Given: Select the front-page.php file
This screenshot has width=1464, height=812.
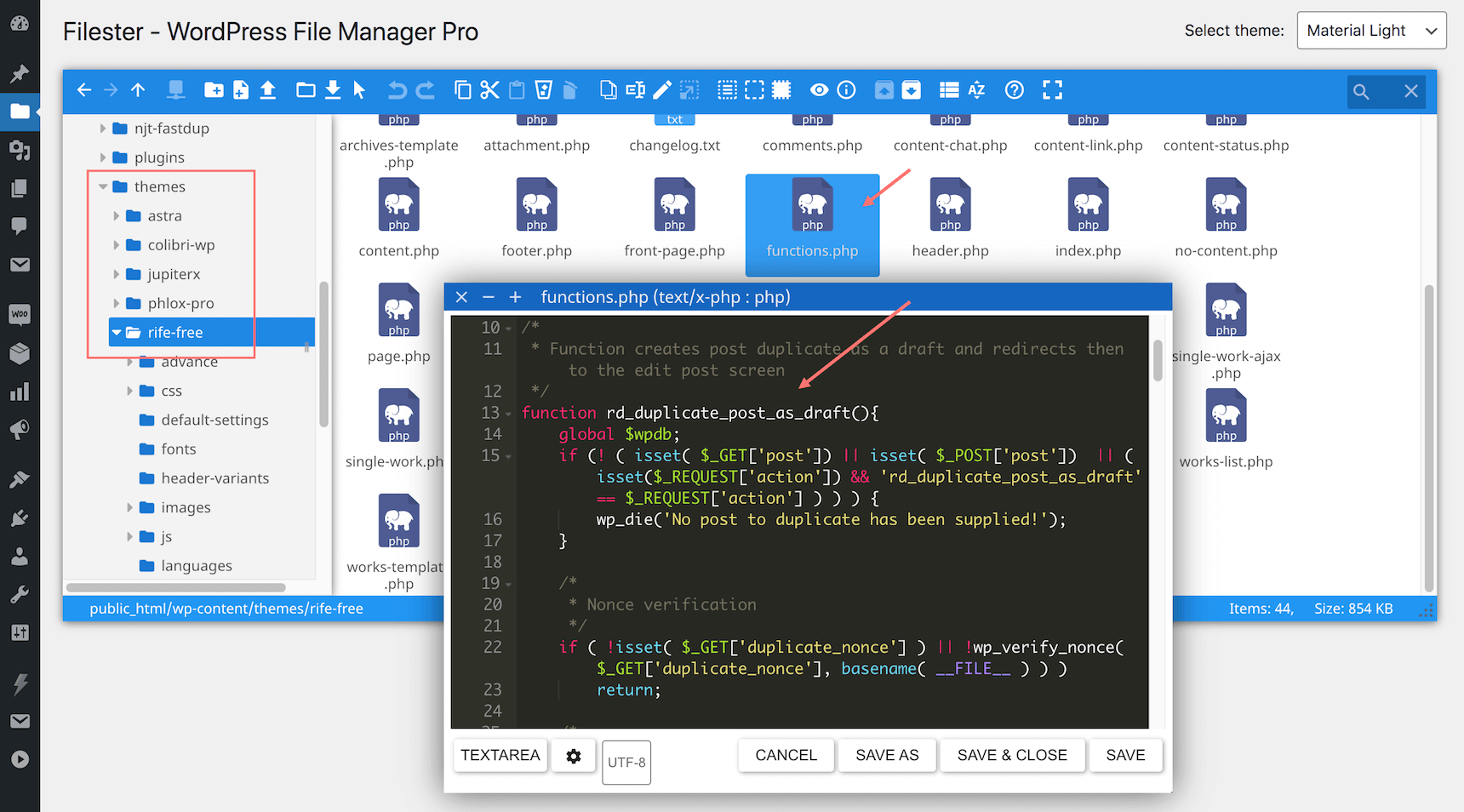Looking at the screenshot, I should click(x=675, y=219).
